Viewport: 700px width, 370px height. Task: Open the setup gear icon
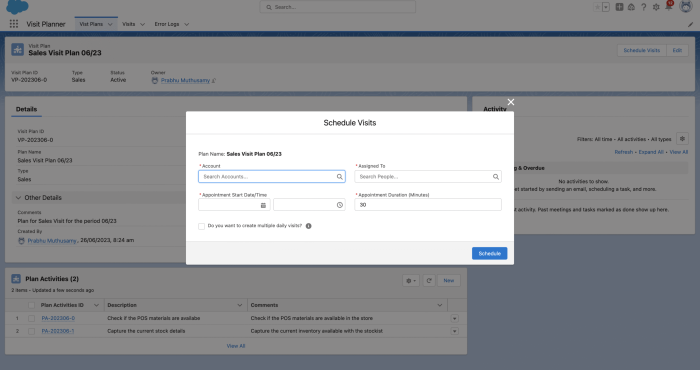[x=656, y=7]
